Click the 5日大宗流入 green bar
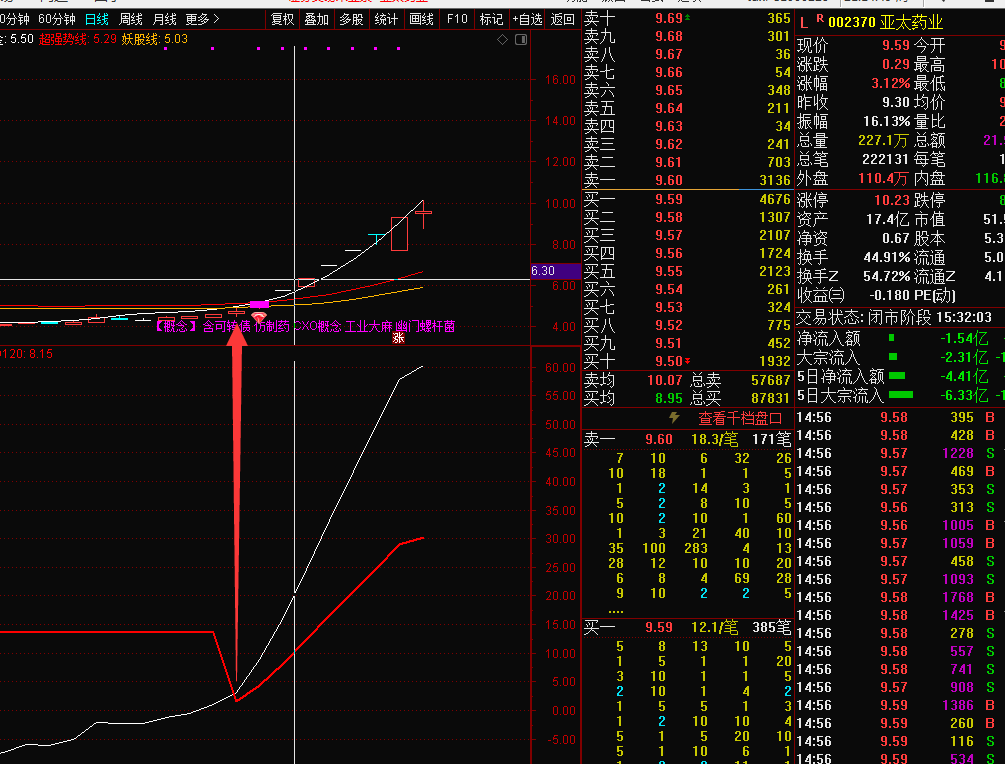The image size is (1005, 764). (x=901, y=395)
